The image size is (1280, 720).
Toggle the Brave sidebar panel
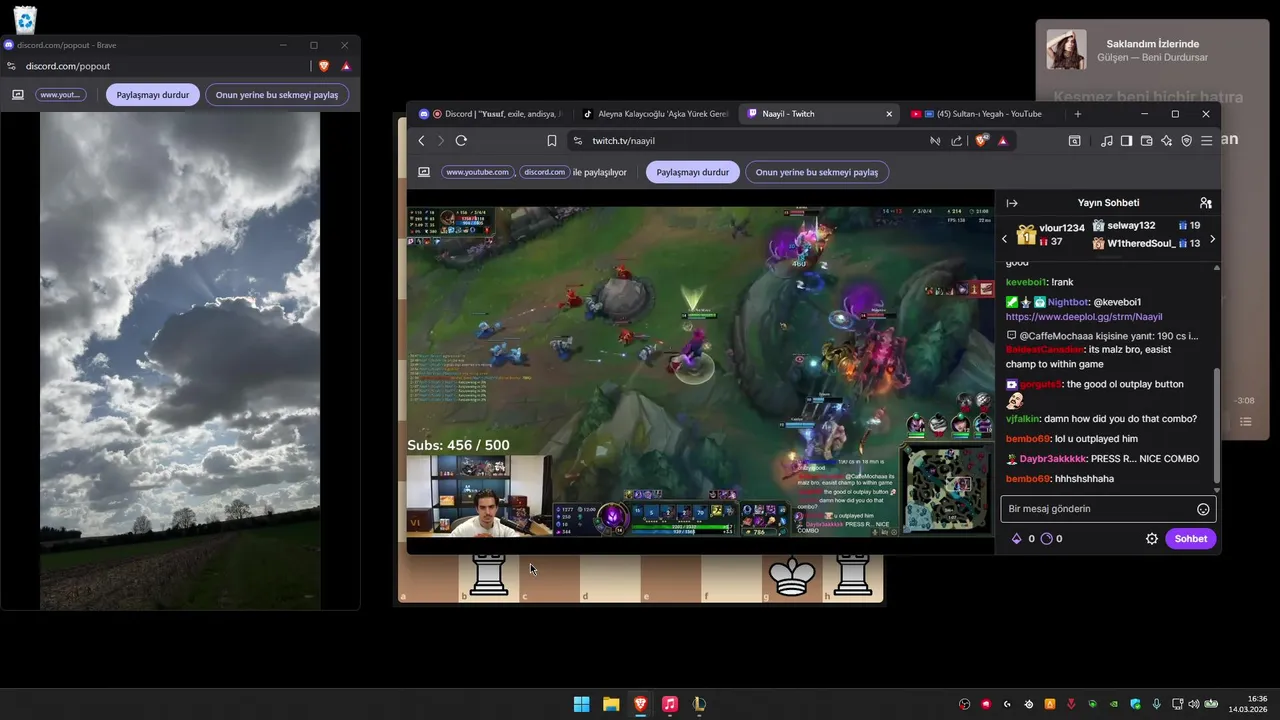[1126, 141]
